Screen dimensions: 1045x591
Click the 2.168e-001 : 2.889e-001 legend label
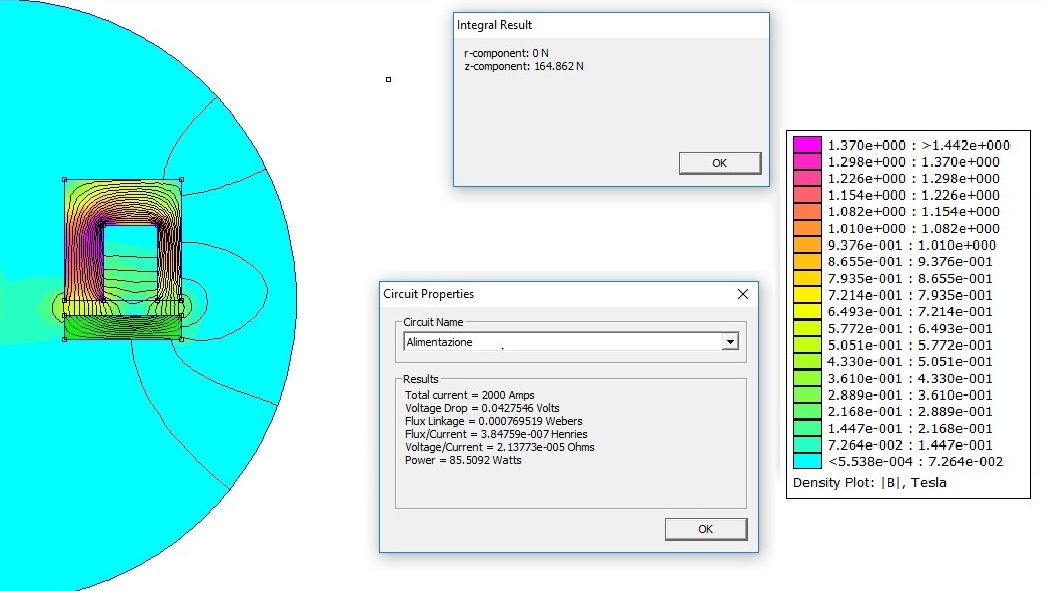[x=910, y=411]
